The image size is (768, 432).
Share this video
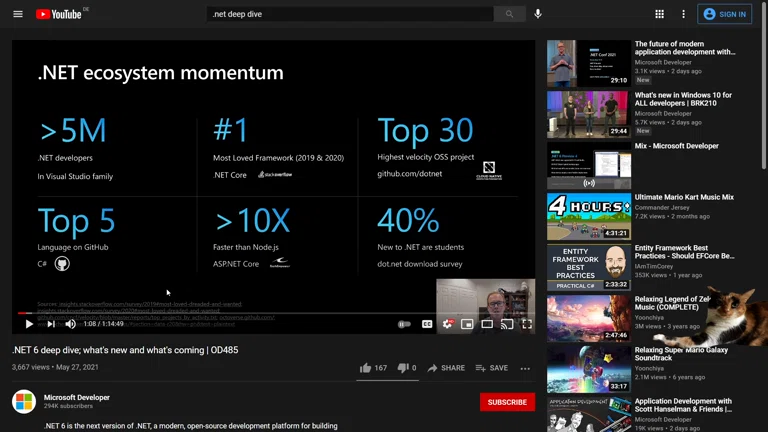pyautogui.click(x=446, y=368)
